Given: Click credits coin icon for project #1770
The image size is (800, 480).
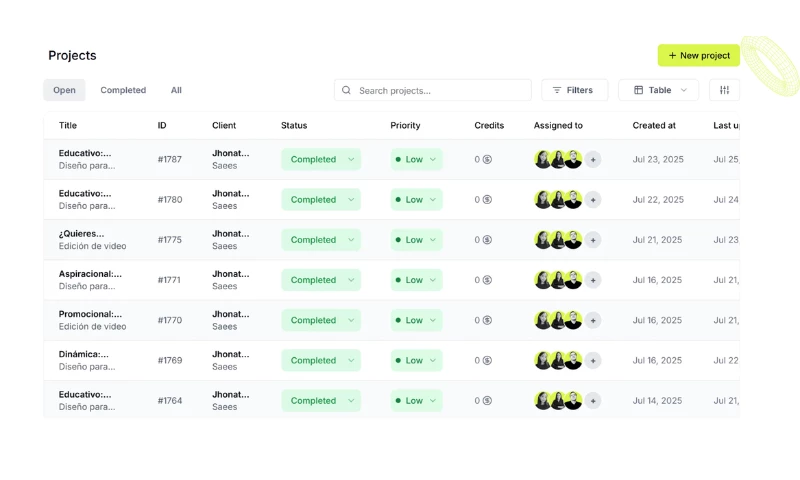Looking at the screenshot, I should (487, 320).
